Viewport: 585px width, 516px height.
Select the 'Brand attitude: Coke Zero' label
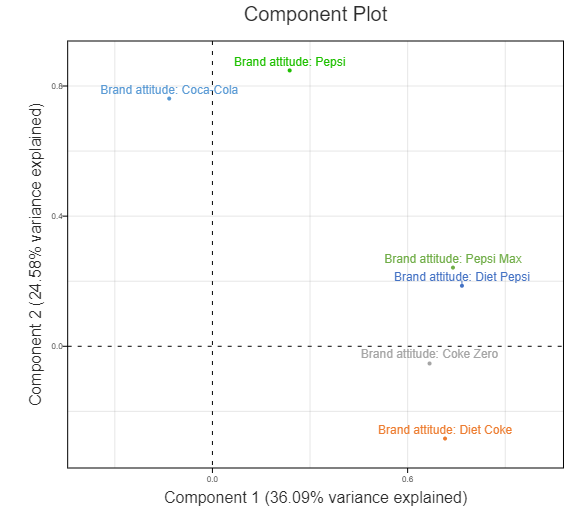tap(429, 354)
